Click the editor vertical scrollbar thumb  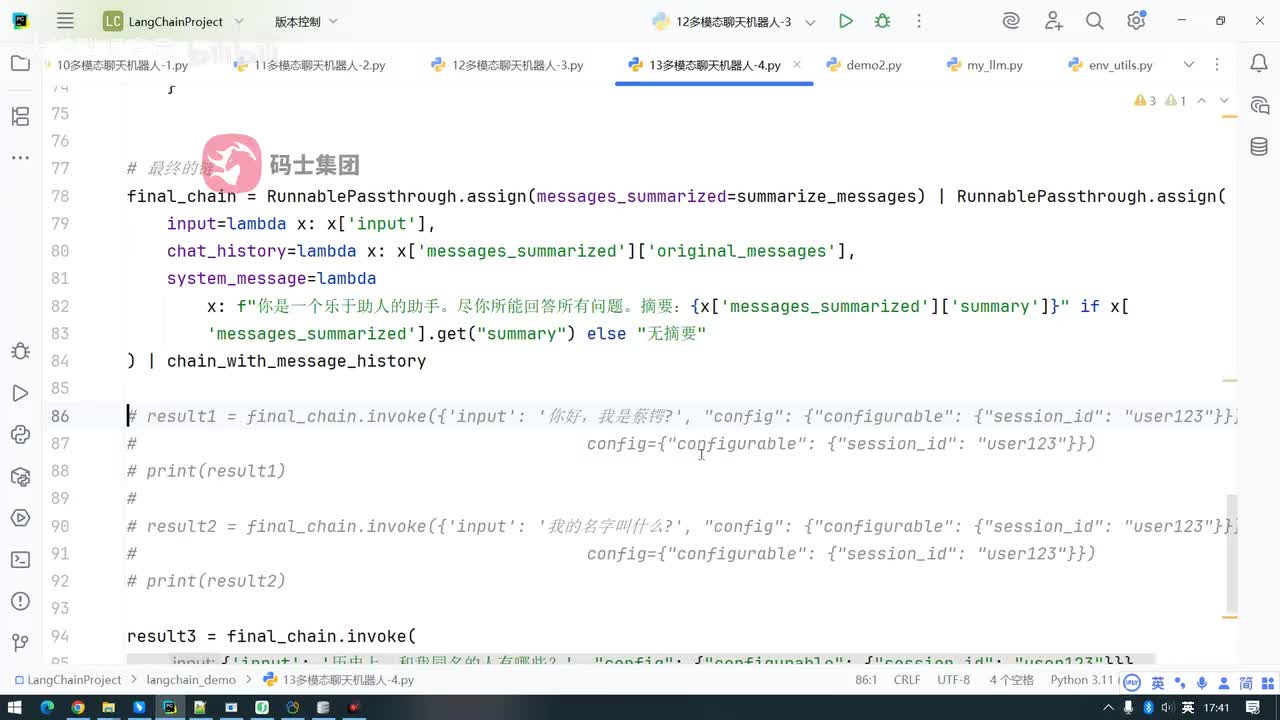click(x=1232, y=553)
